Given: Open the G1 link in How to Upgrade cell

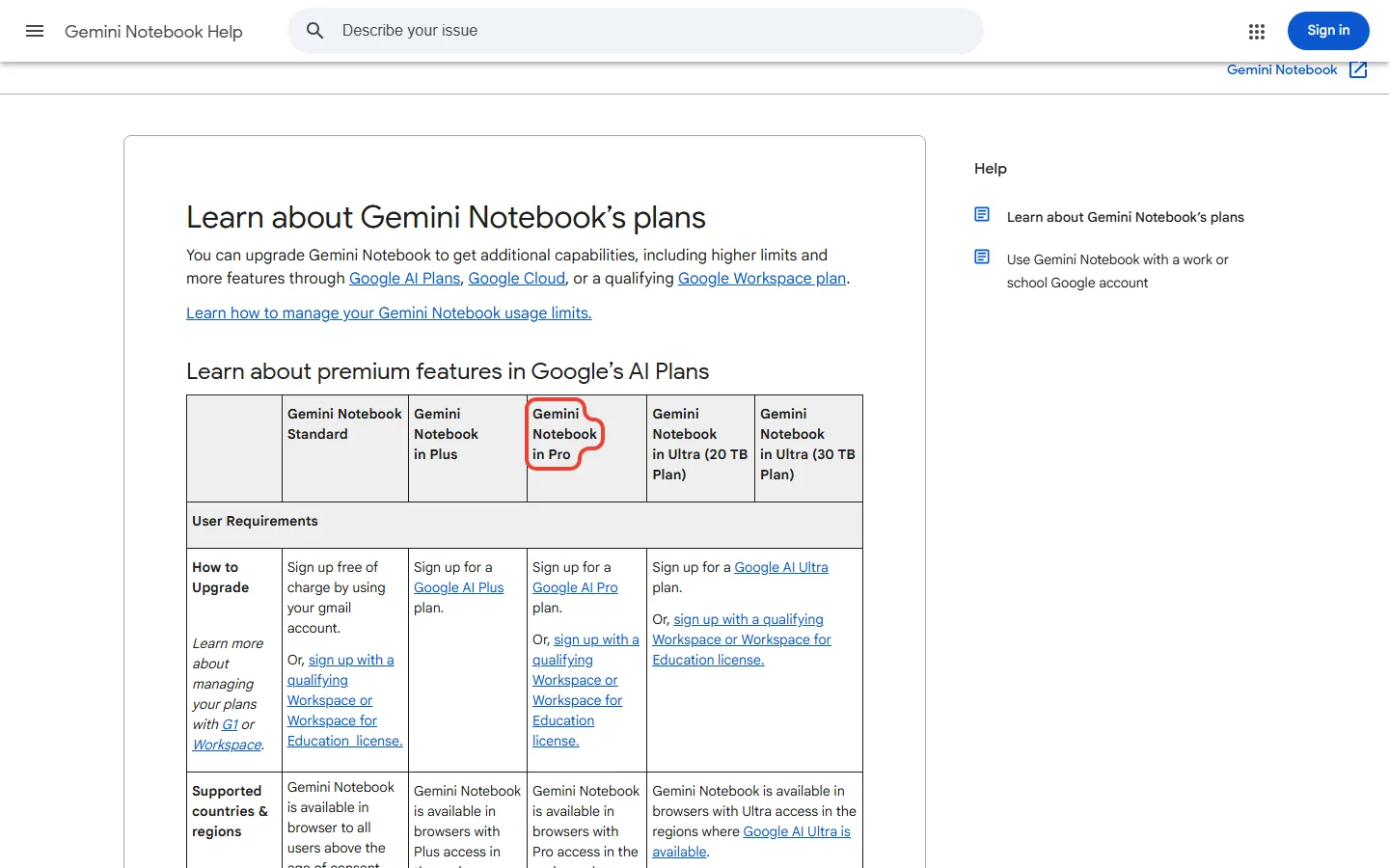Looking at the screenshot, I should point(230,724).
